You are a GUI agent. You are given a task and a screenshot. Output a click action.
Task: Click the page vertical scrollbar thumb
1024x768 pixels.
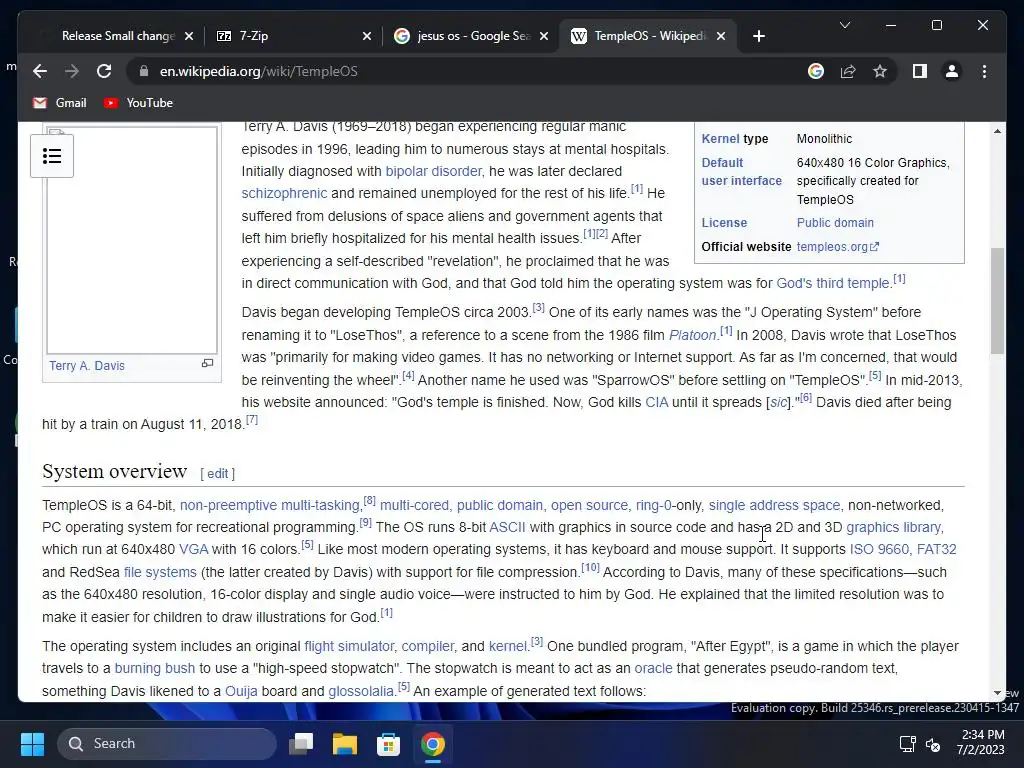pyautogui.click(x=997, y=301)
